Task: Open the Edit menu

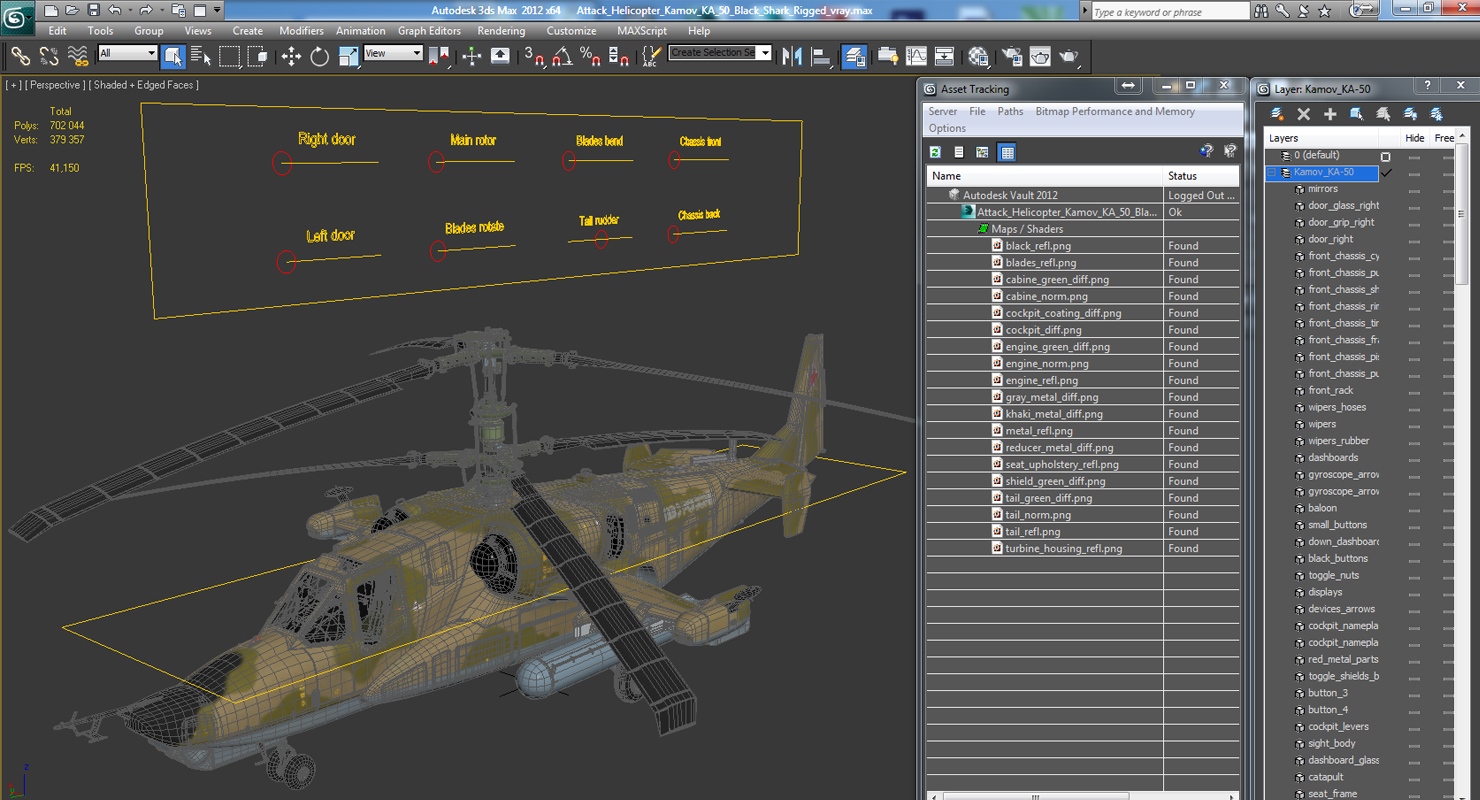Action: 58,31
